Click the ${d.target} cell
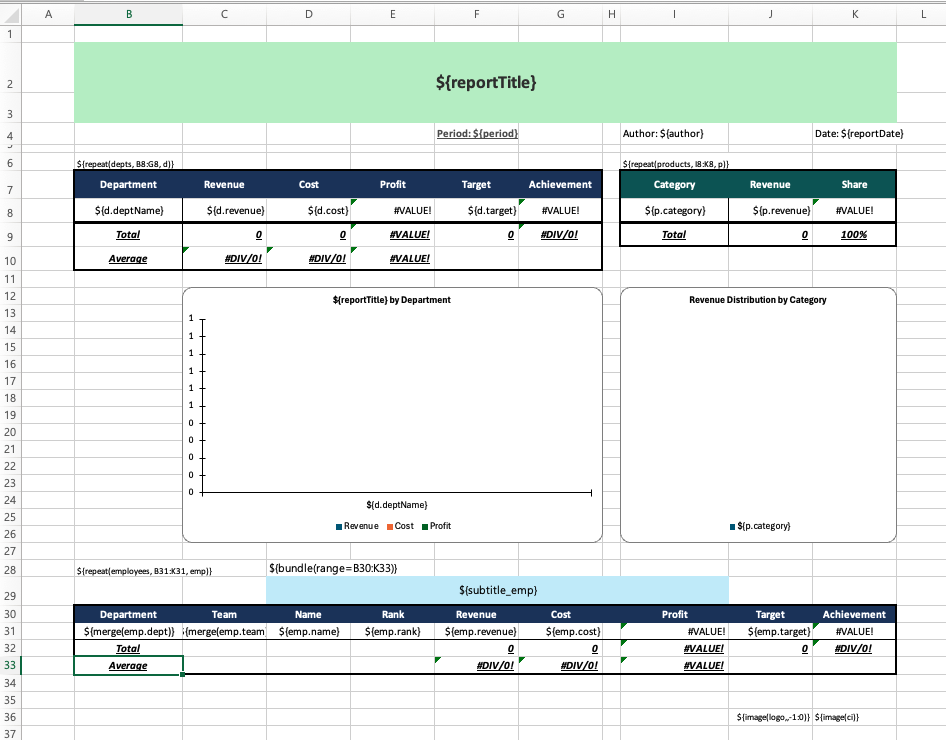The height and width of the screenshot is (740, 946). point(477,210)
